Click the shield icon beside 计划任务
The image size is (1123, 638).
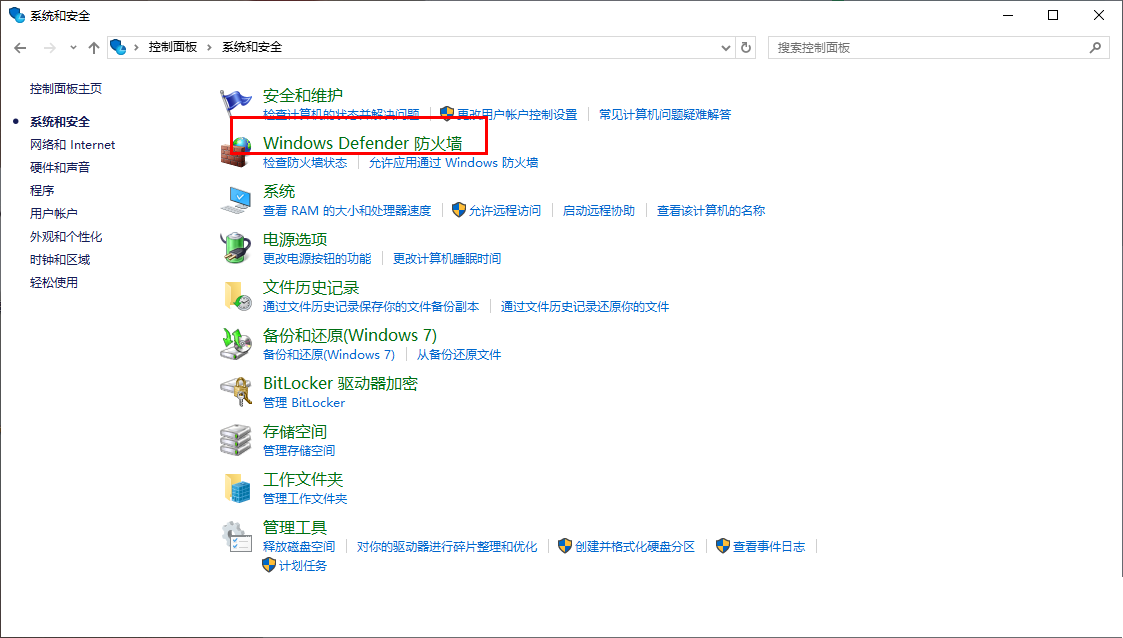tap(269, 565)
